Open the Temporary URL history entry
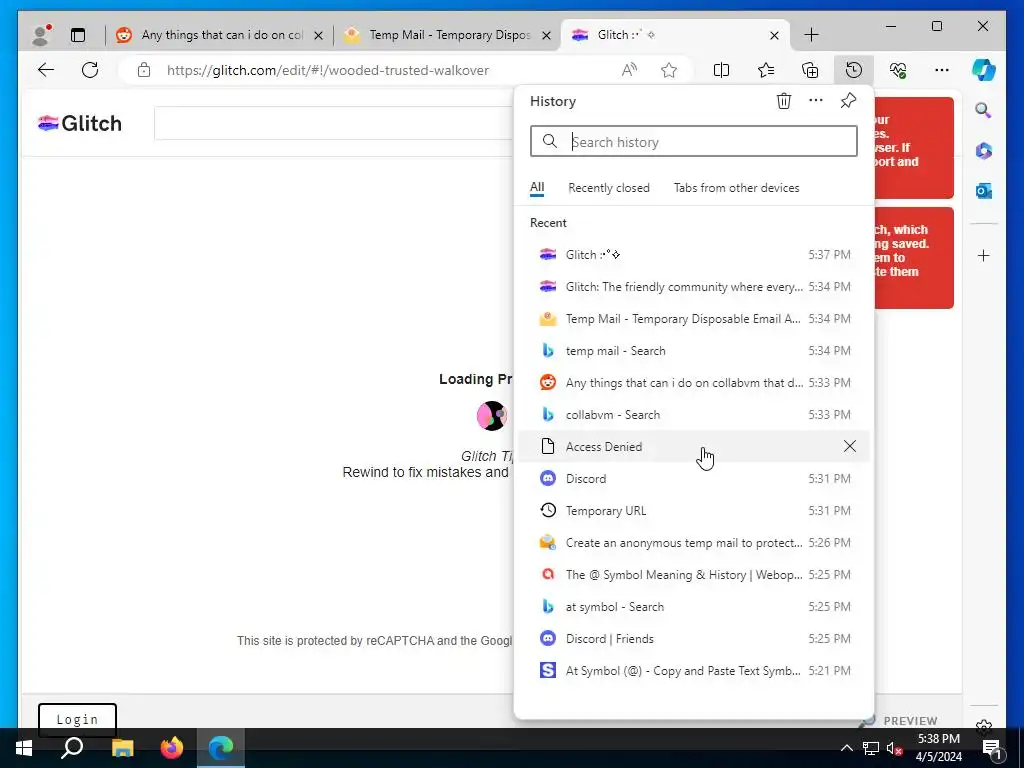This screenshot has width=1024, height=768. [694, 511]
